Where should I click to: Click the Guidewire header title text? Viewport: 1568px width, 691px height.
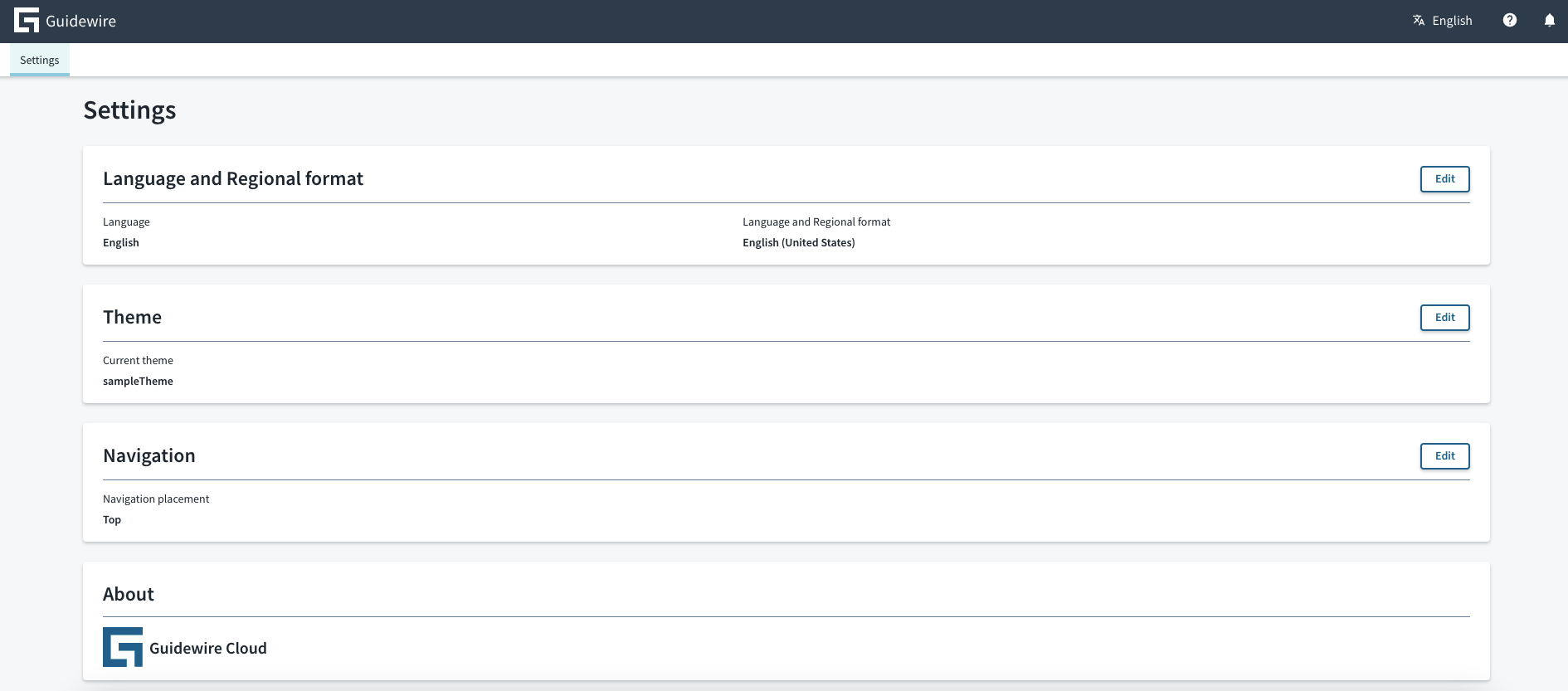81,21
